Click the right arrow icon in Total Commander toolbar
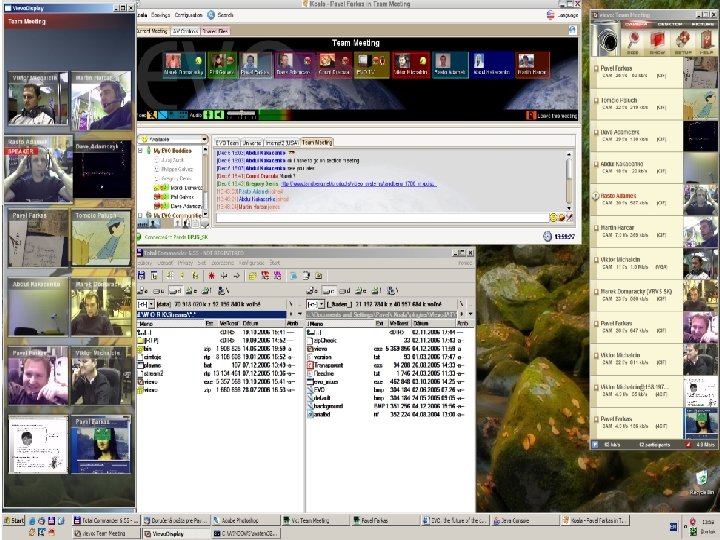This screenshot has width=720, height=540. [x=236, y=276]
